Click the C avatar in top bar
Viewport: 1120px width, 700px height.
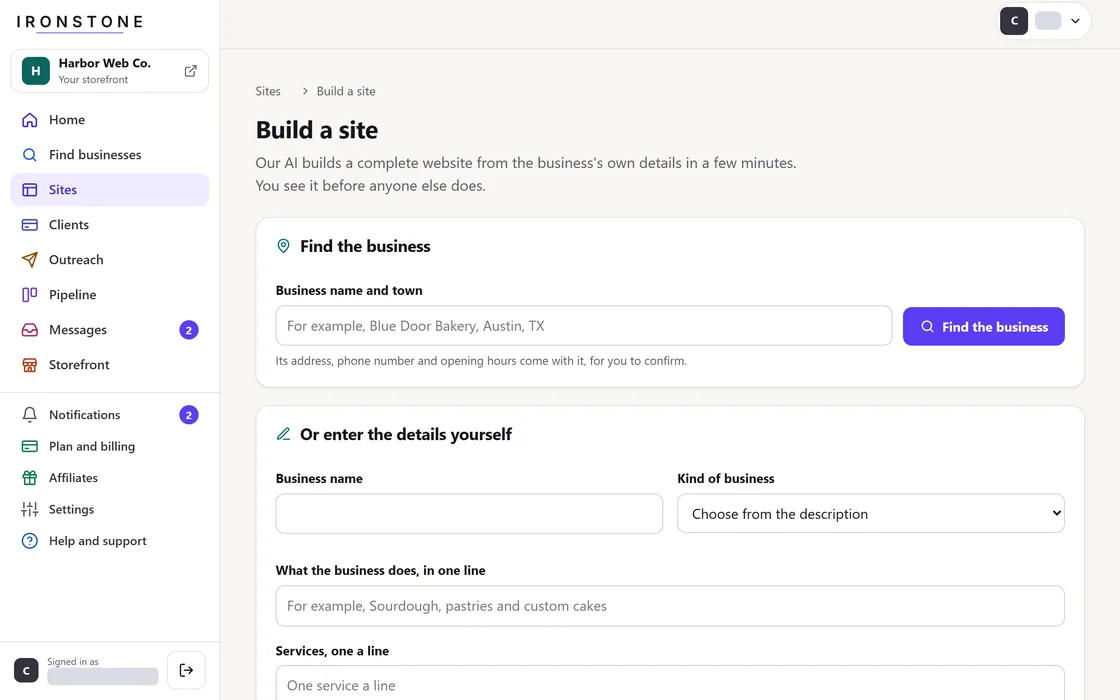[x=1014, y=21]
